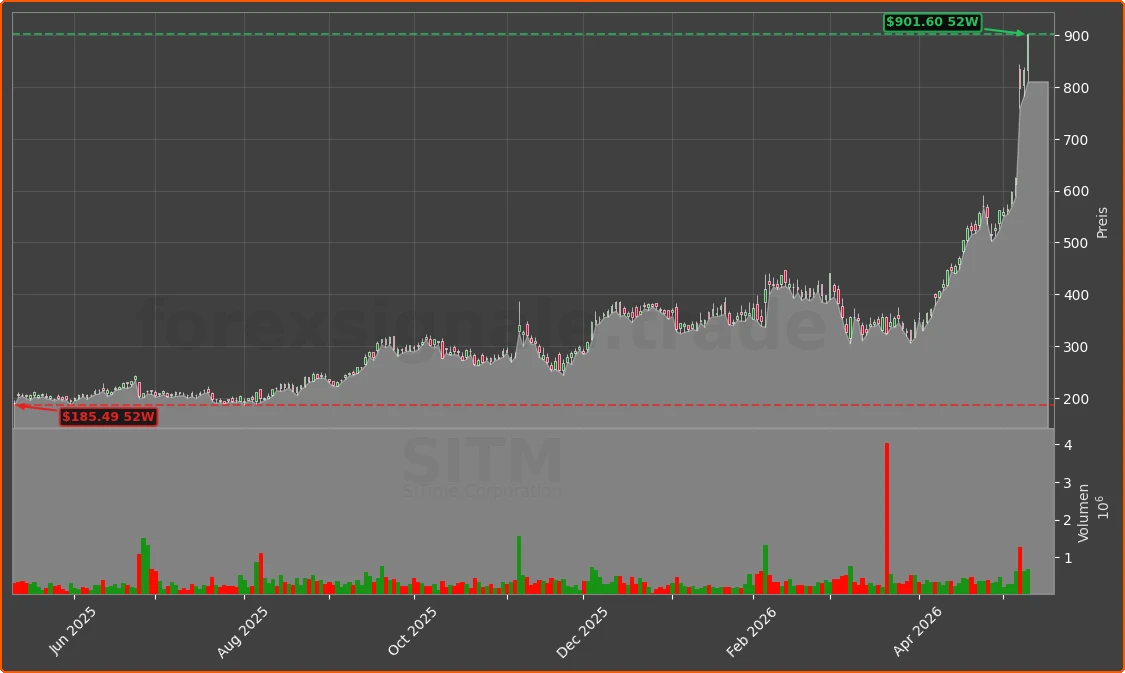Screen dimensions: 1125x673
Task: Click the 700 price axis value
Action: click(x=1076, y=140)
